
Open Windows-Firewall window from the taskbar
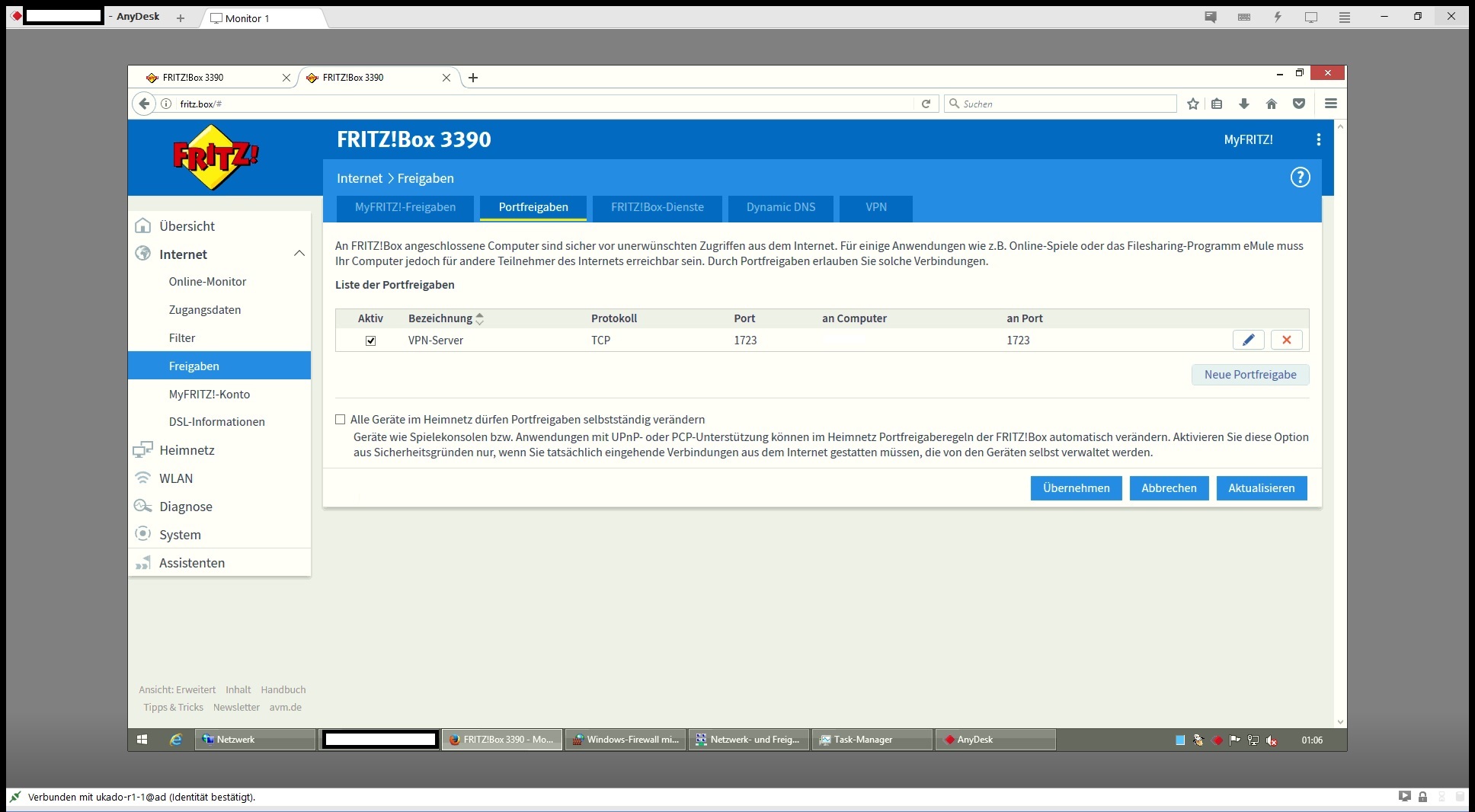pos(626,740)
